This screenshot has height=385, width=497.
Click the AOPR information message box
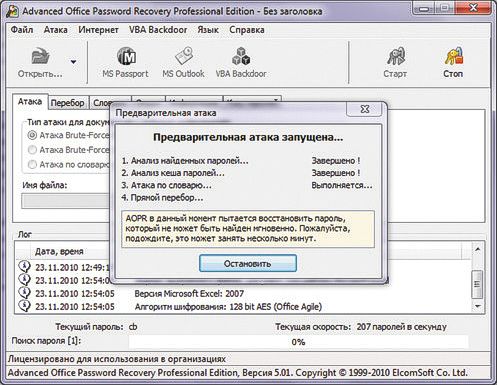point(248,229)
